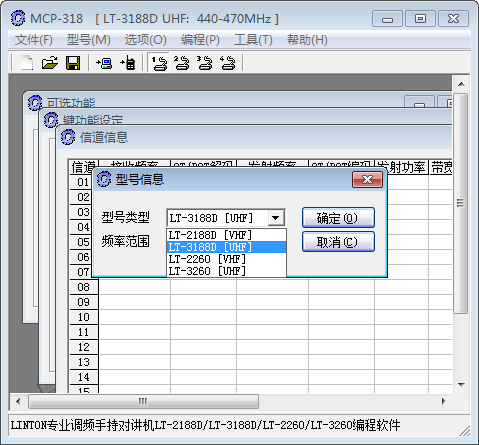Minimize the MCP-318 main window
Viewport: 479px width, 445px height.
tap(387, 19)
